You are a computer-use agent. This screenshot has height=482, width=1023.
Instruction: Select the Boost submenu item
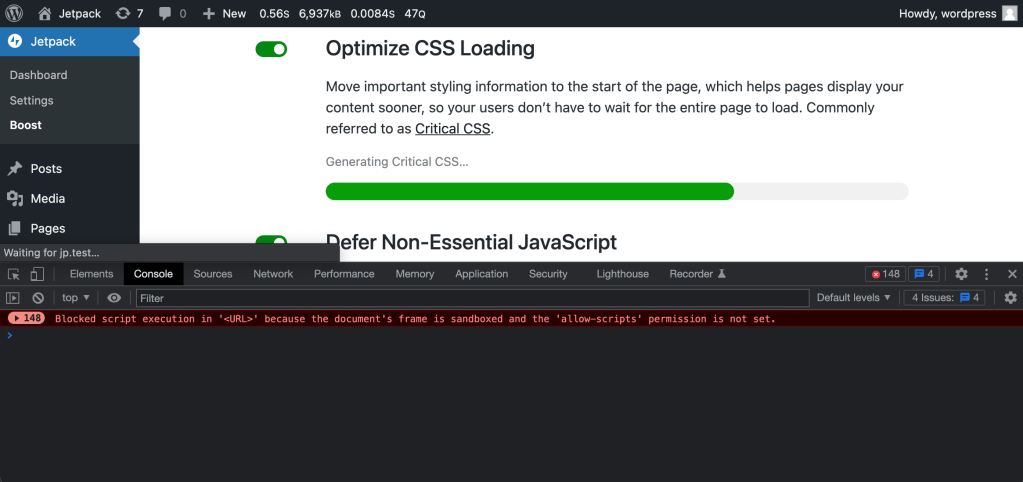pyautogui.click(x=25, y=125)
